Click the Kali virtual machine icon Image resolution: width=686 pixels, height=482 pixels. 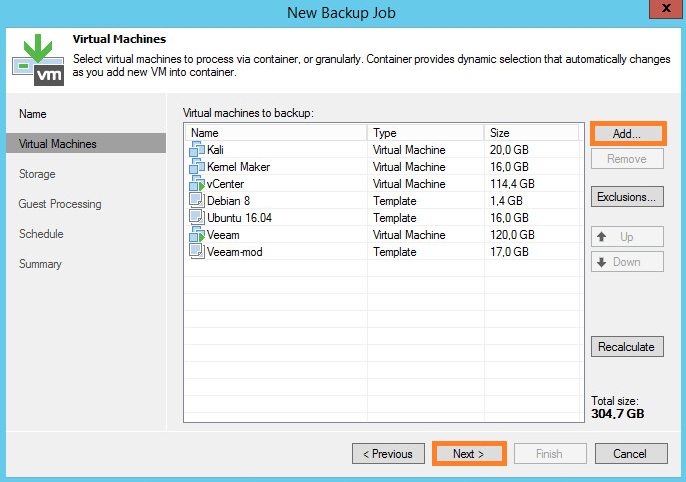[197, 150]
